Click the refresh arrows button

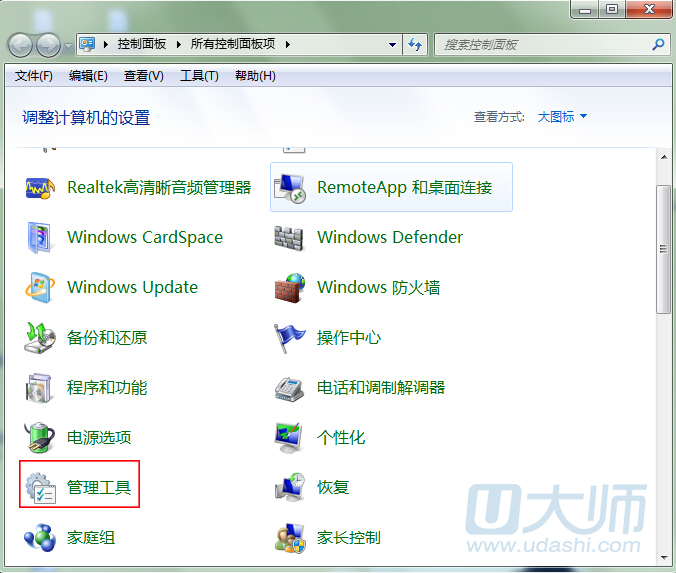click(415, 44)
